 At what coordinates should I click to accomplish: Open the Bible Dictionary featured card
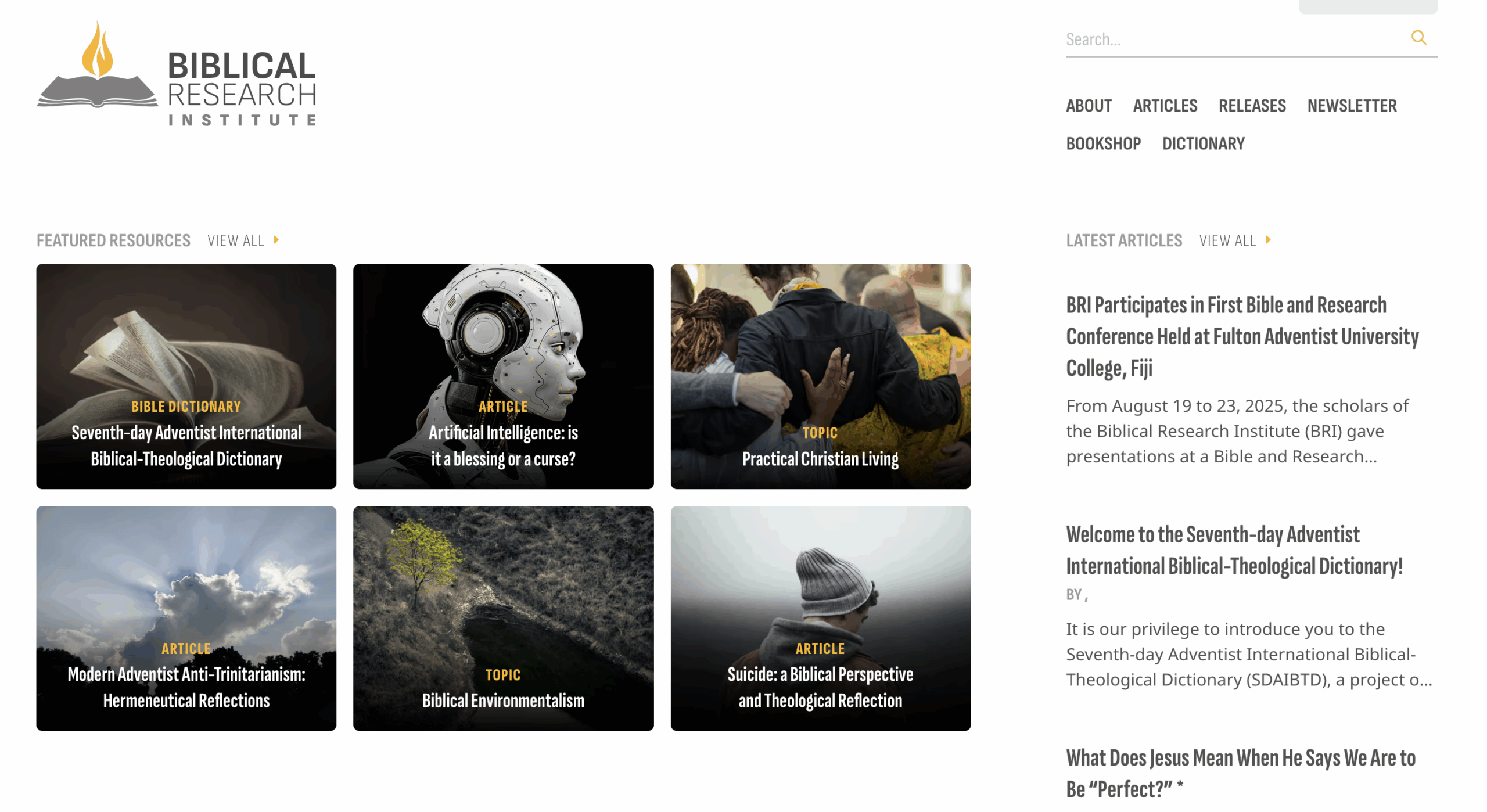coord(186,376)
